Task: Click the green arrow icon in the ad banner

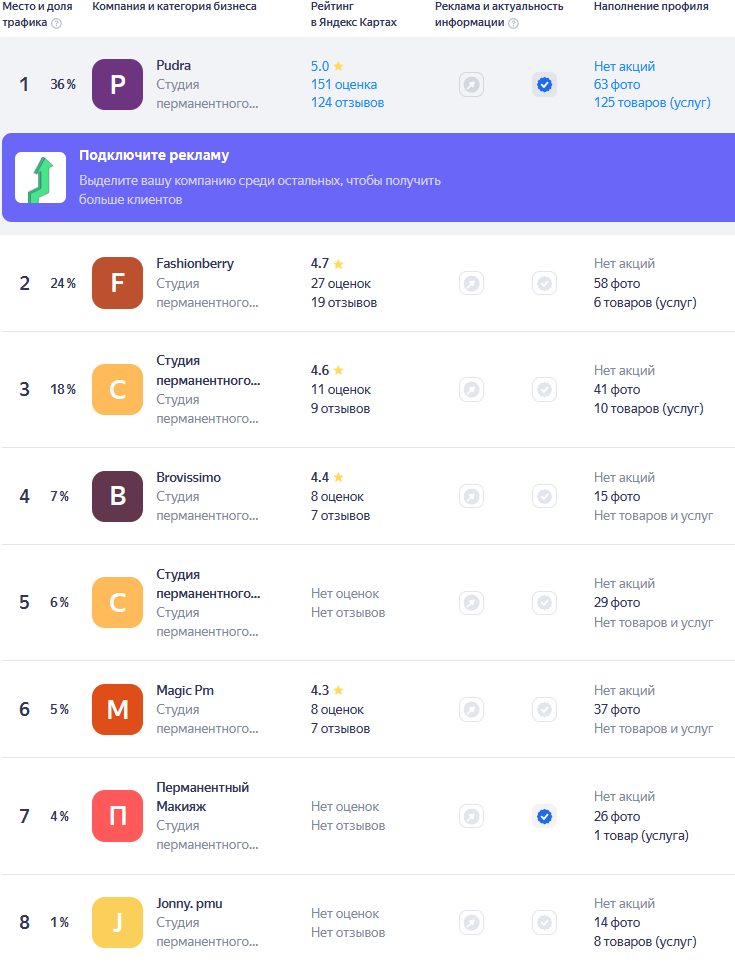Action: click(x=41, y=177)
